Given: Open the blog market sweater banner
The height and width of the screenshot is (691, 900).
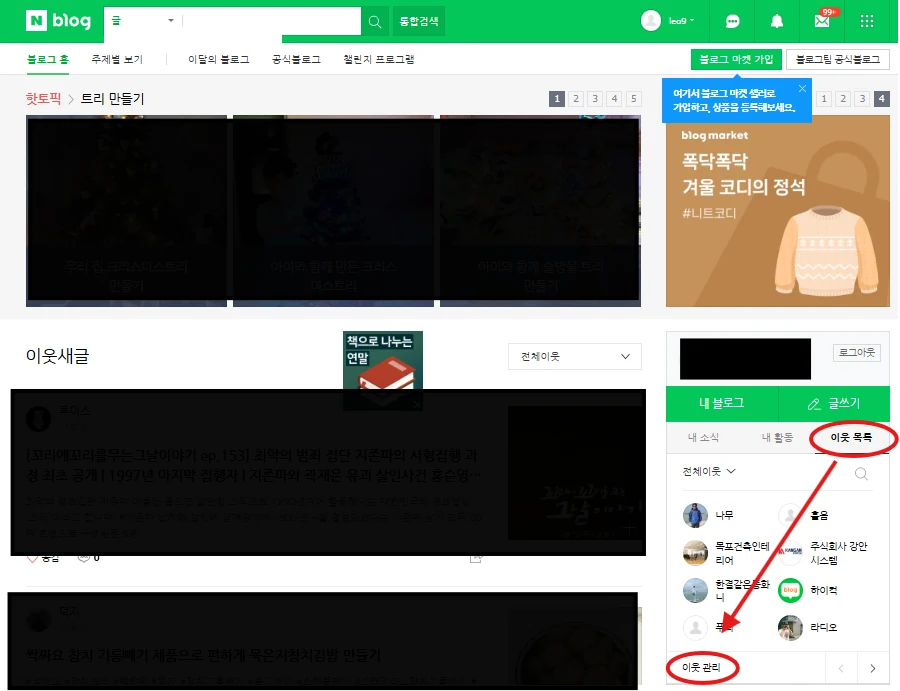Looking at the screenshot, I should (x=778, y=211).
